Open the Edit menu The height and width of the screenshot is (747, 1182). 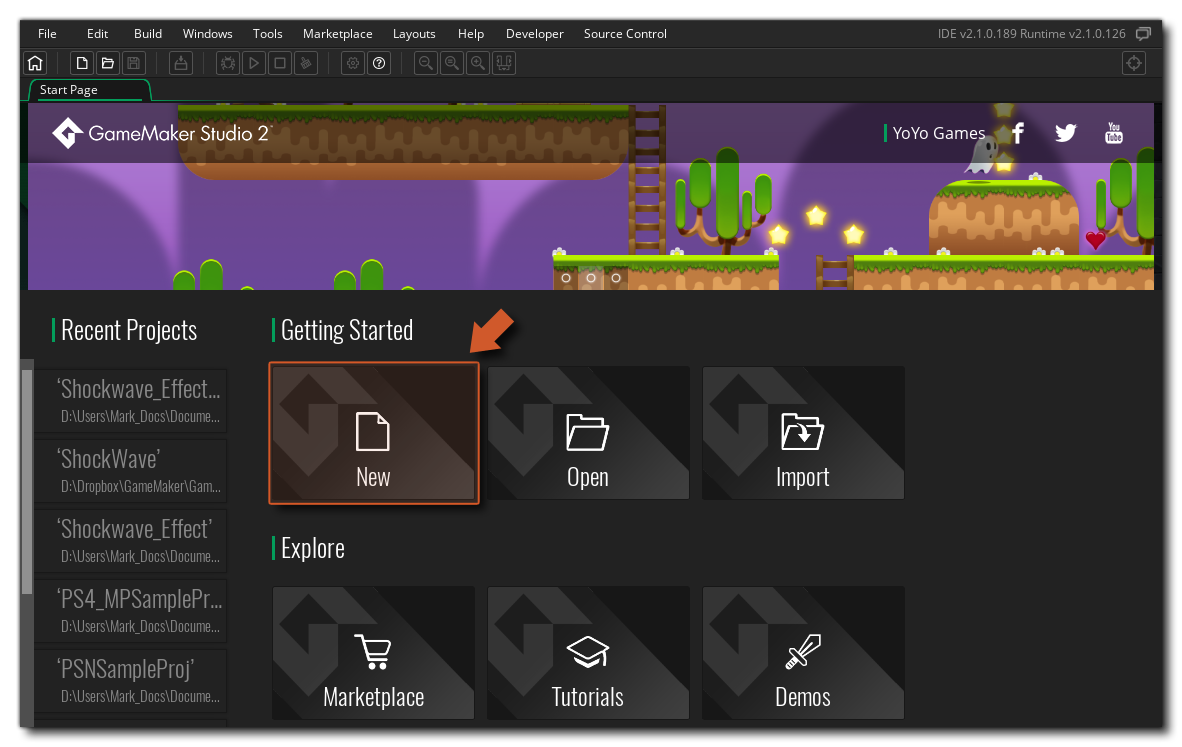pyautogui.click(x=97, y=34)
